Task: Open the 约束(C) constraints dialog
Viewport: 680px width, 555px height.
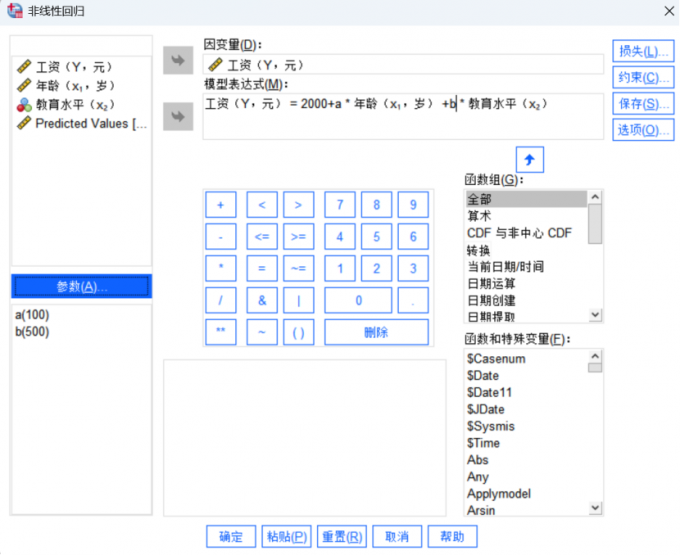Action: 643,78
